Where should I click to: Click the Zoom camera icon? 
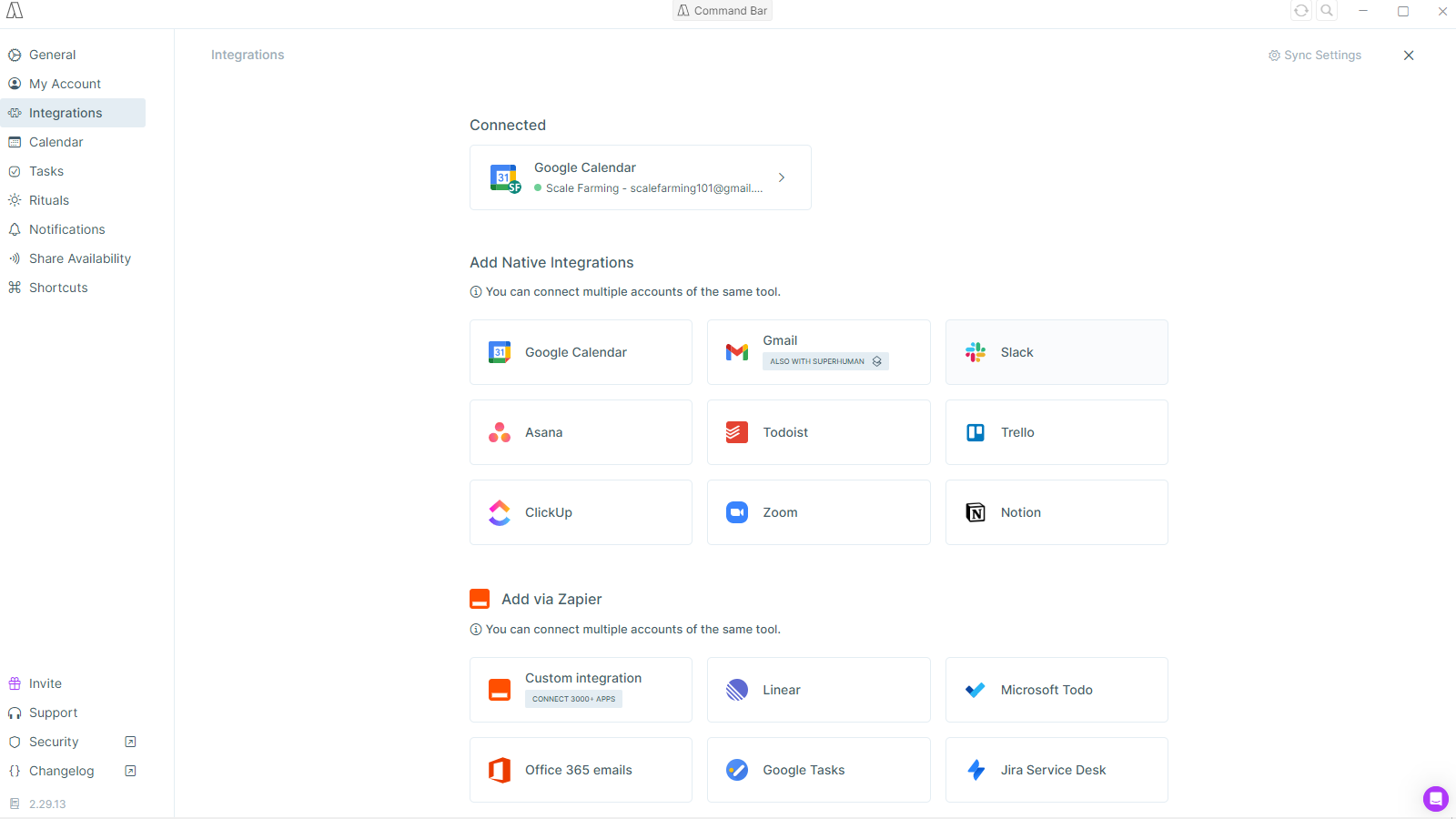pos(737,512)
